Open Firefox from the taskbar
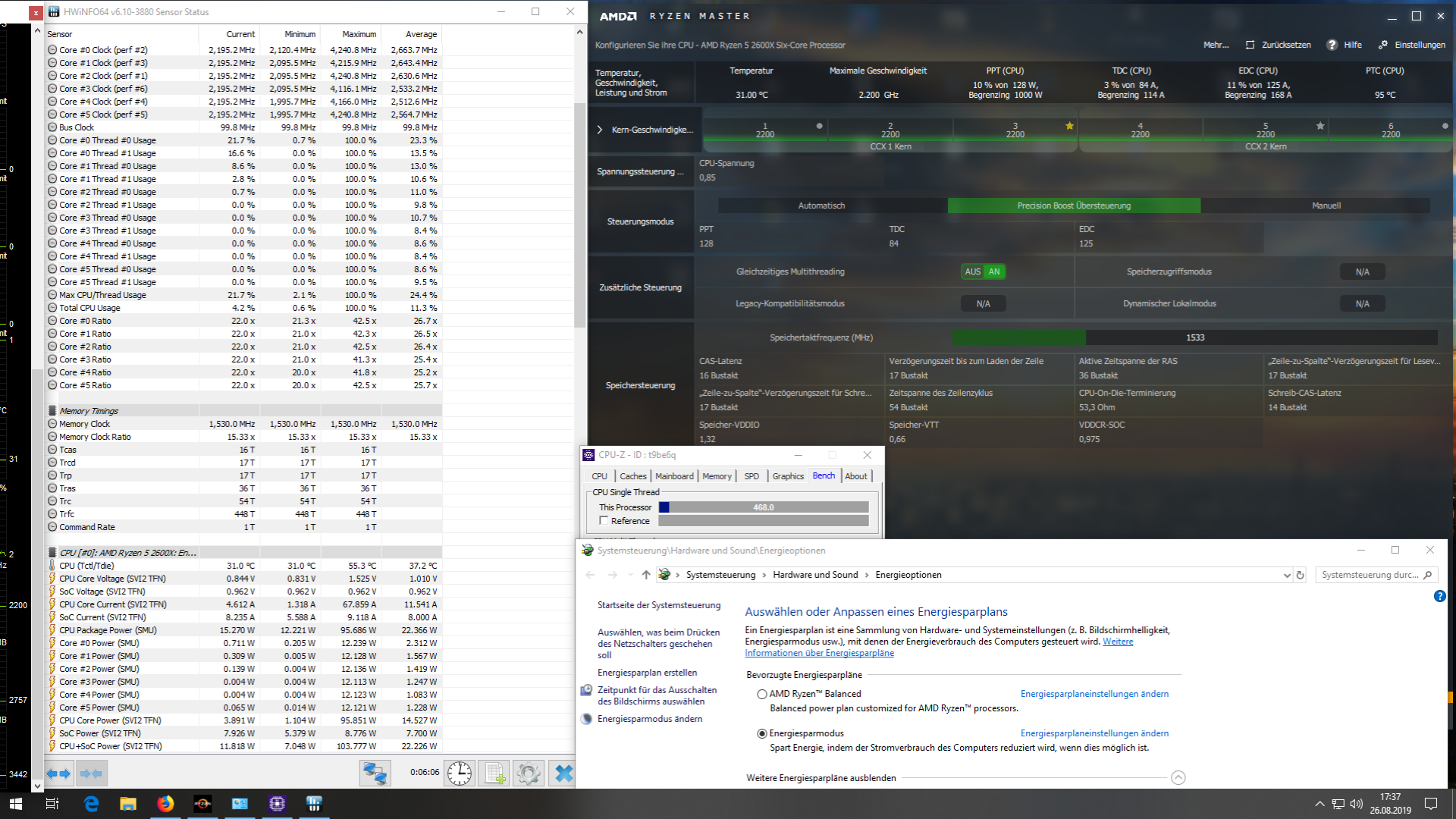 click(x=165, y=804)
